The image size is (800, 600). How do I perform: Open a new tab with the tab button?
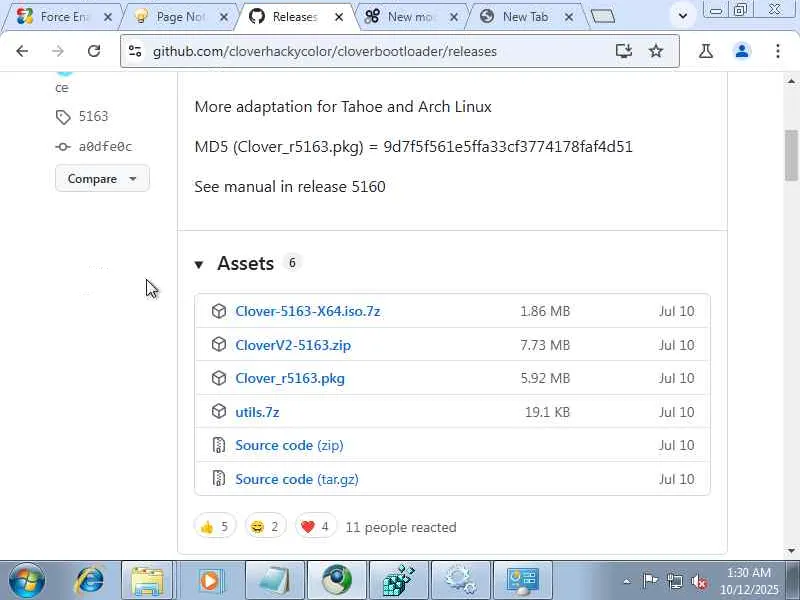603,16
